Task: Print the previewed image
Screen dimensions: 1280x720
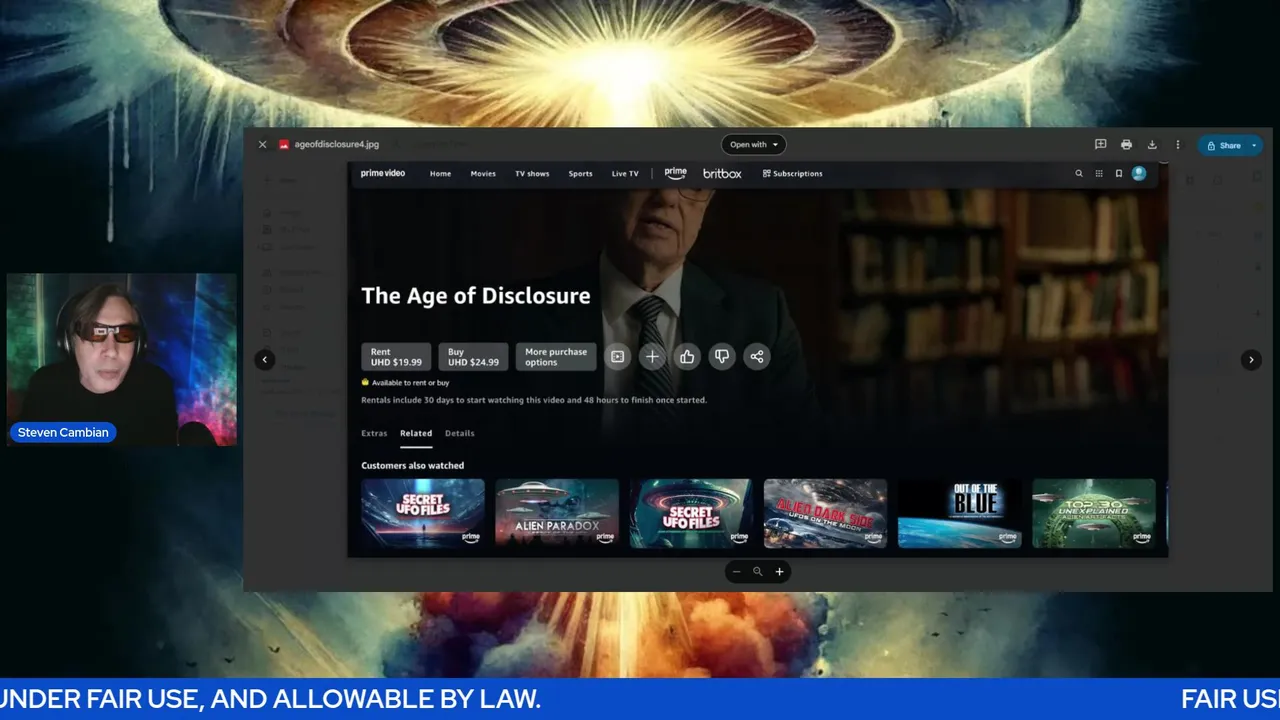Action: tap(1126, 145)
